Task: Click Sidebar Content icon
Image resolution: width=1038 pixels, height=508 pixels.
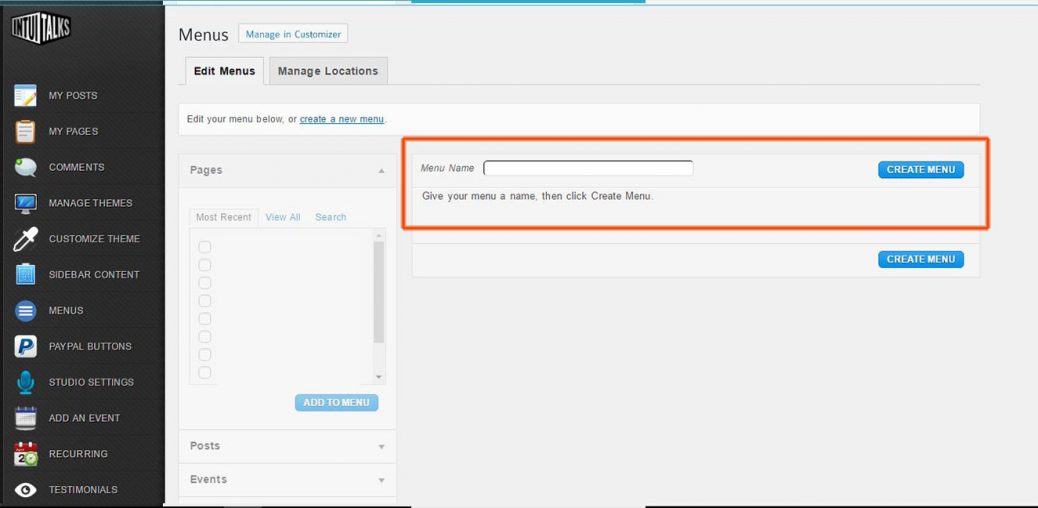Action: coord(26,274)
